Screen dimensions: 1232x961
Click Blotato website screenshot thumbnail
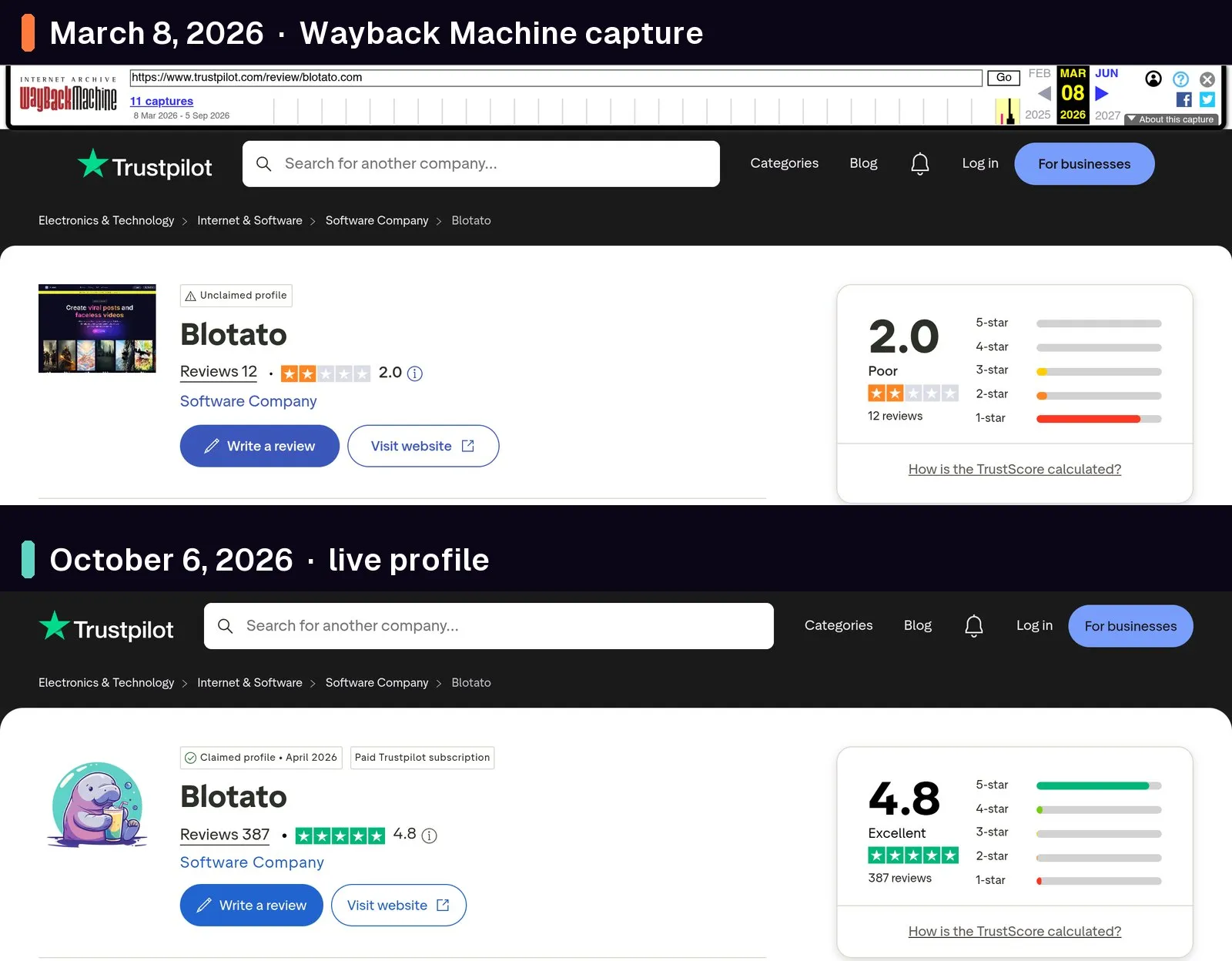(x=97, y=328)
